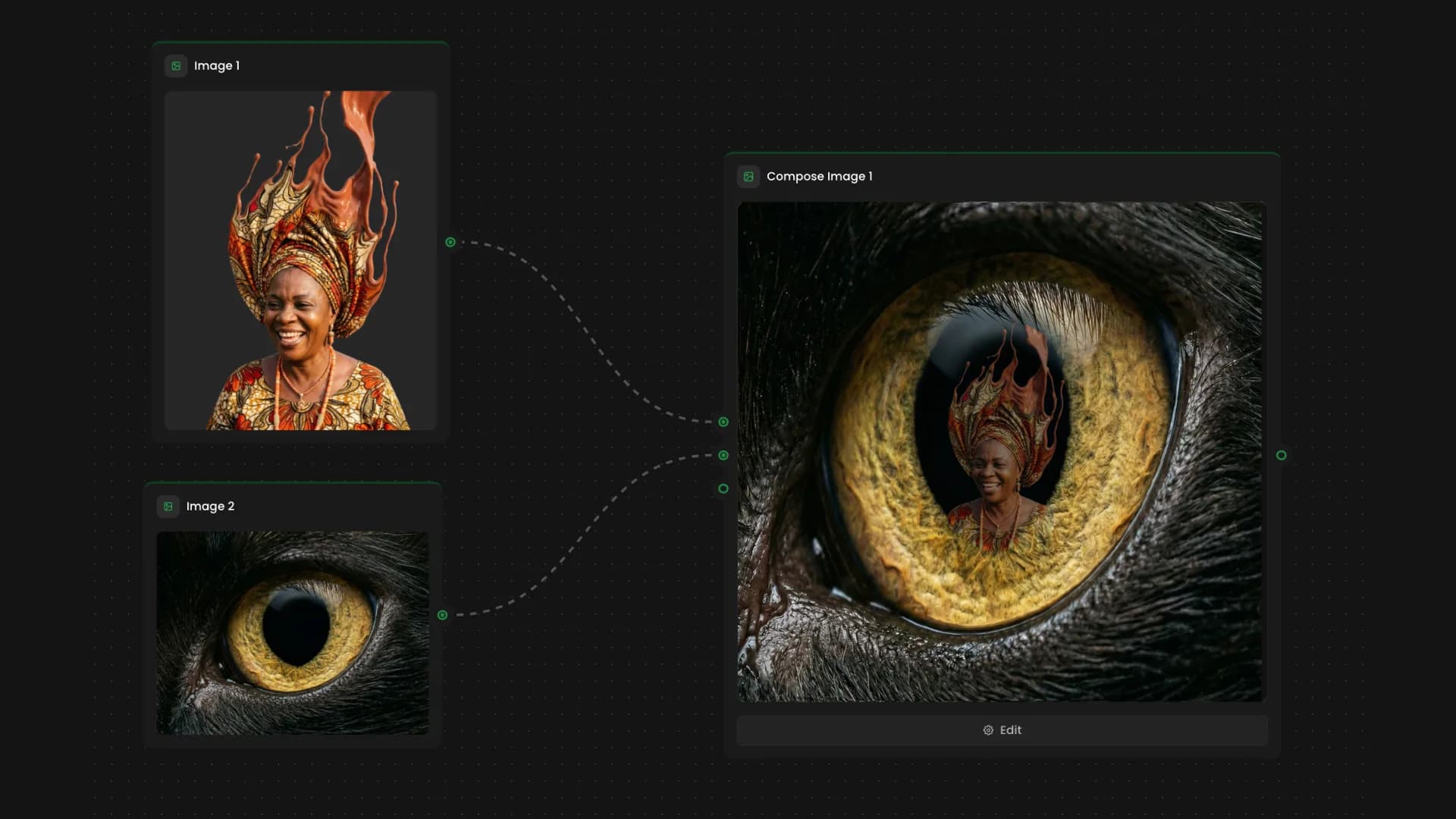Click the bottom unconnected input port on Compose node
This screenshot has width=1456, height=819.
[722, 488]
